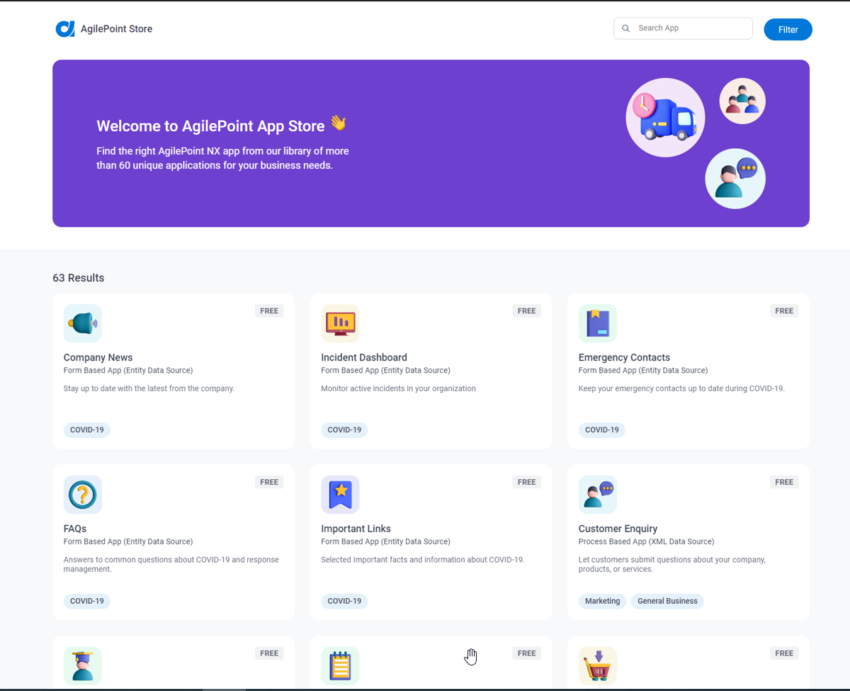Select the Incident Dashboard bar chart icon
Image resolution: width=850 pixels, height=691 pixels.
coord(340,323)
